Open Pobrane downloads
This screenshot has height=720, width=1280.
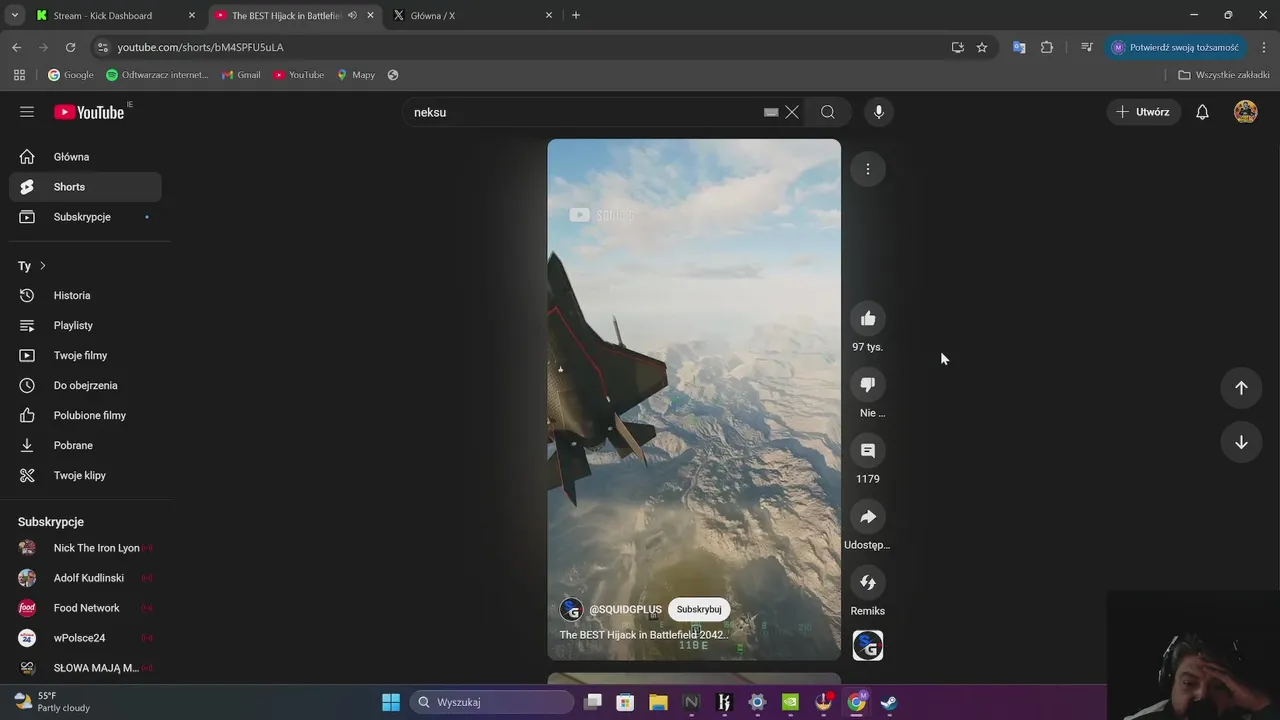coord(85,446)
